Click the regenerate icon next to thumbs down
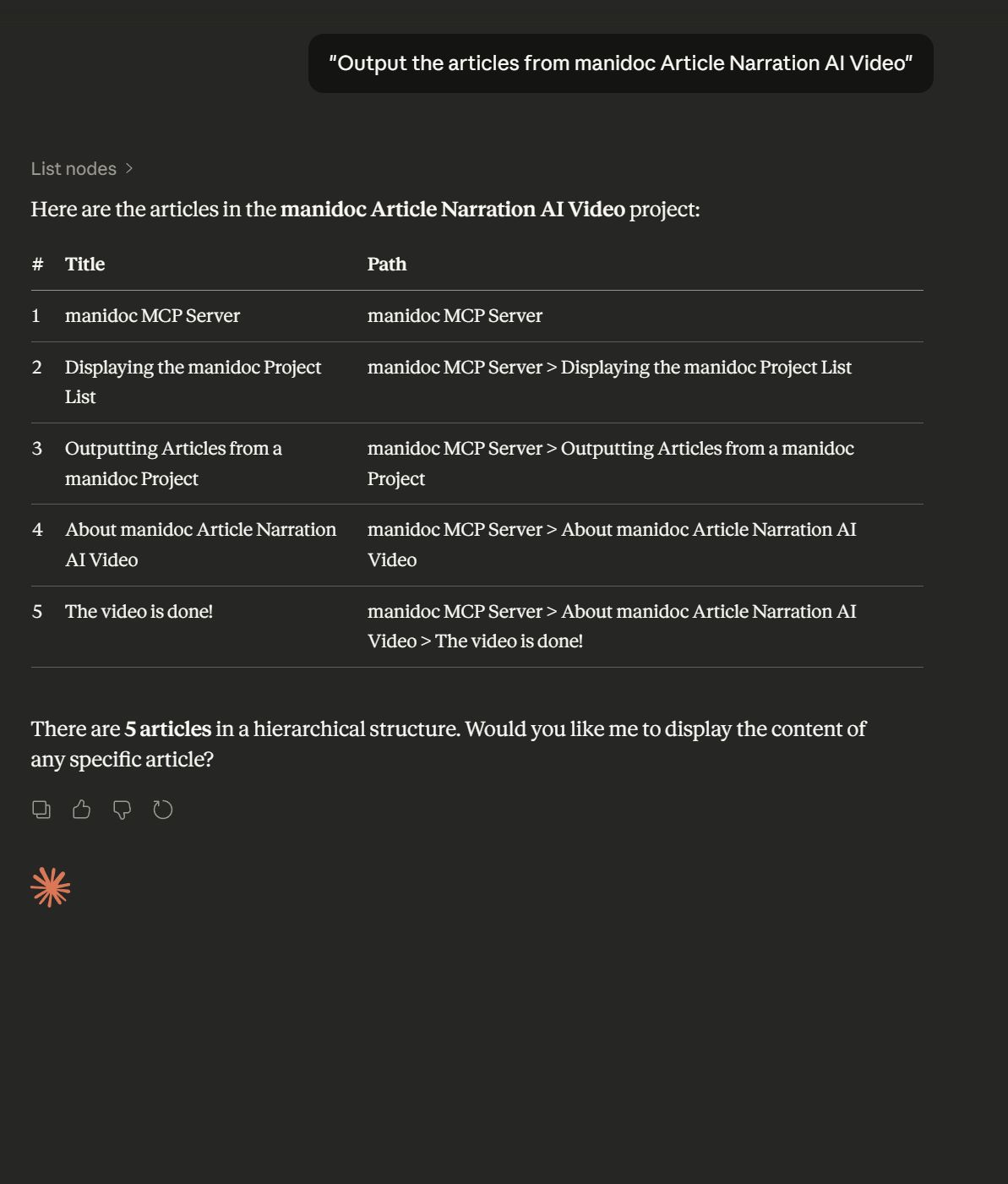 point(163,810)
